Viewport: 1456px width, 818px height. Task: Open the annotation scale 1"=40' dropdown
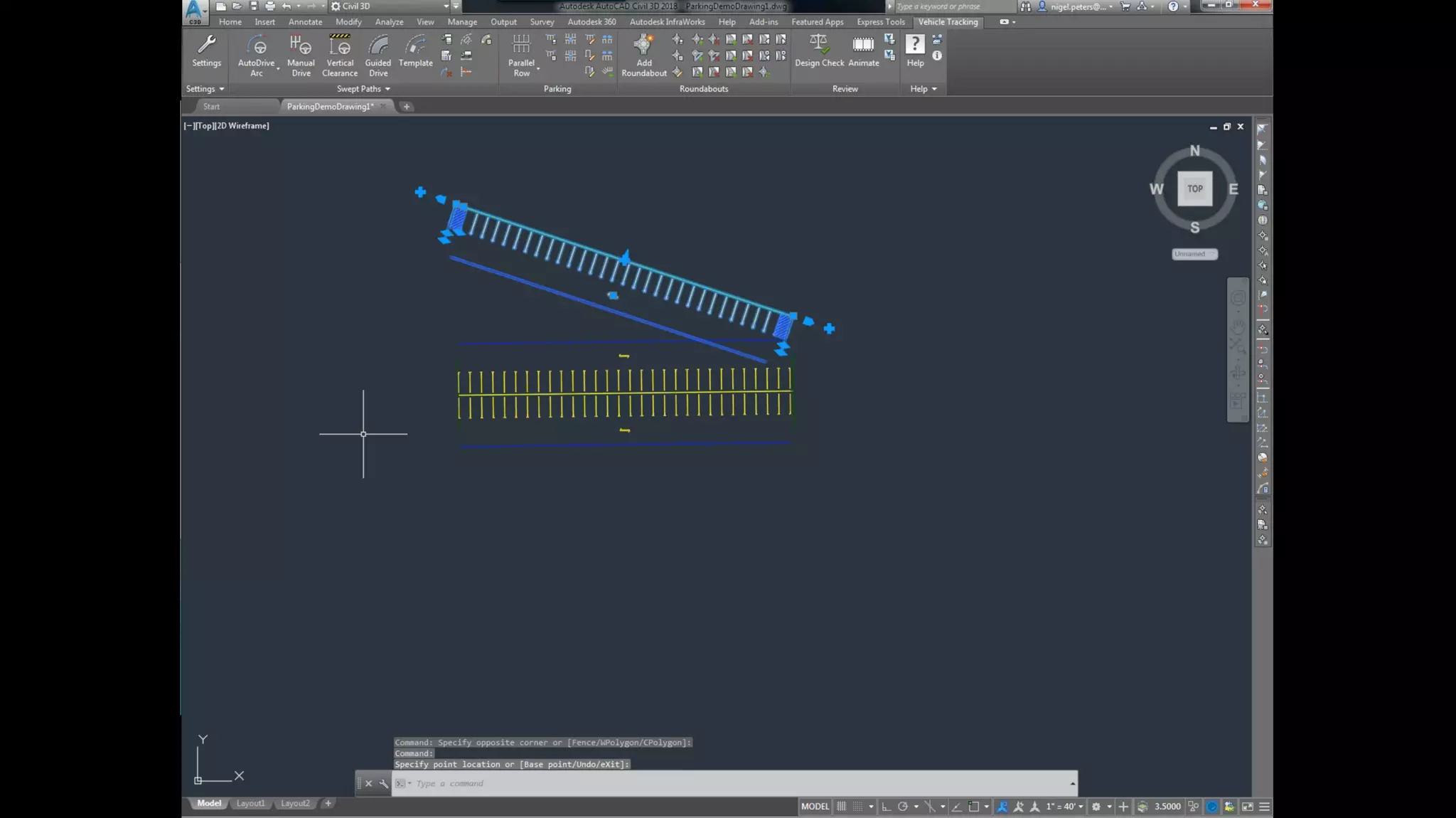[1064, 806]
